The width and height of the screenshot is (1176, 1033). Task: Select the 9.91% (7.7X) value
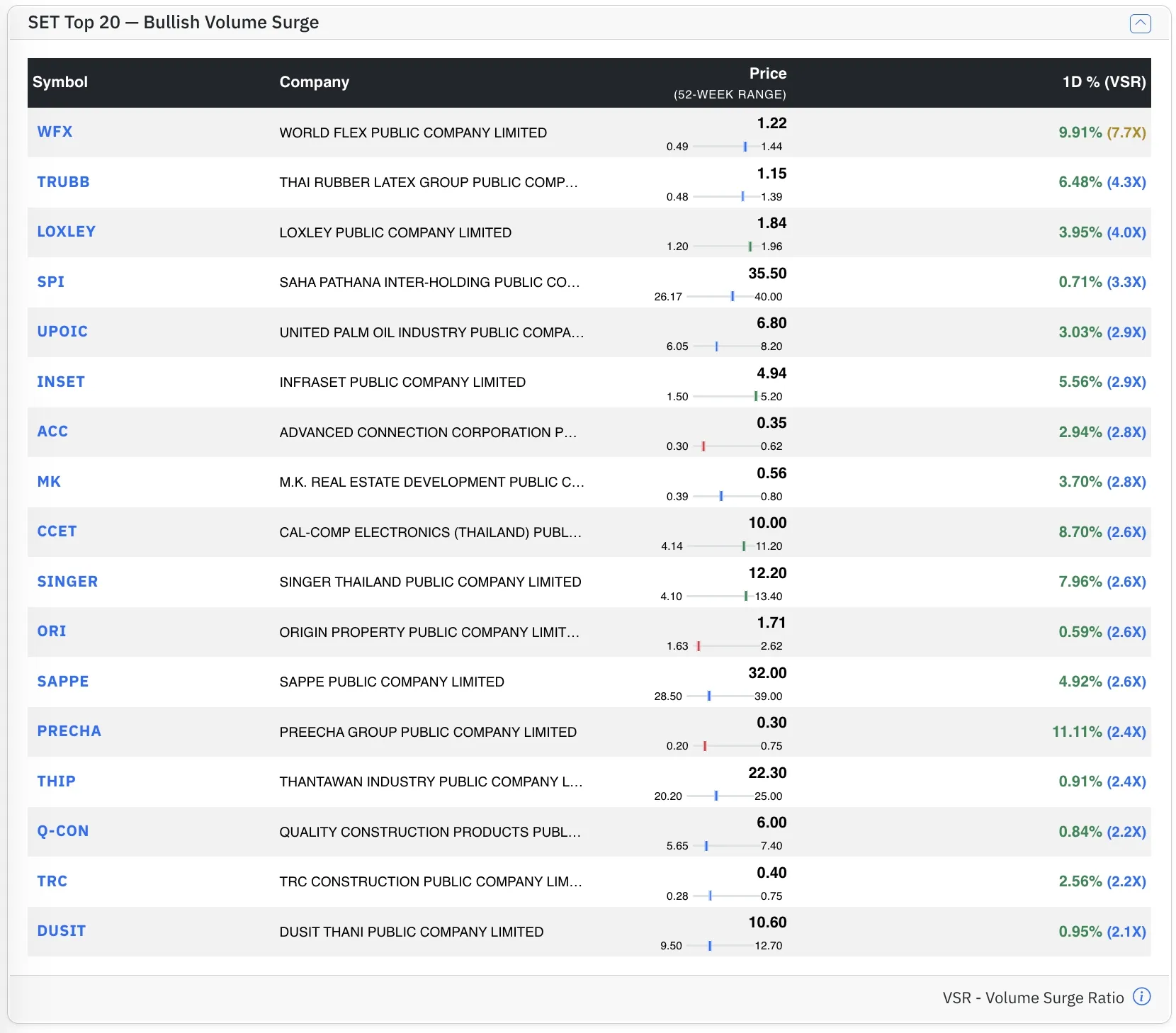pos(1102,132)
